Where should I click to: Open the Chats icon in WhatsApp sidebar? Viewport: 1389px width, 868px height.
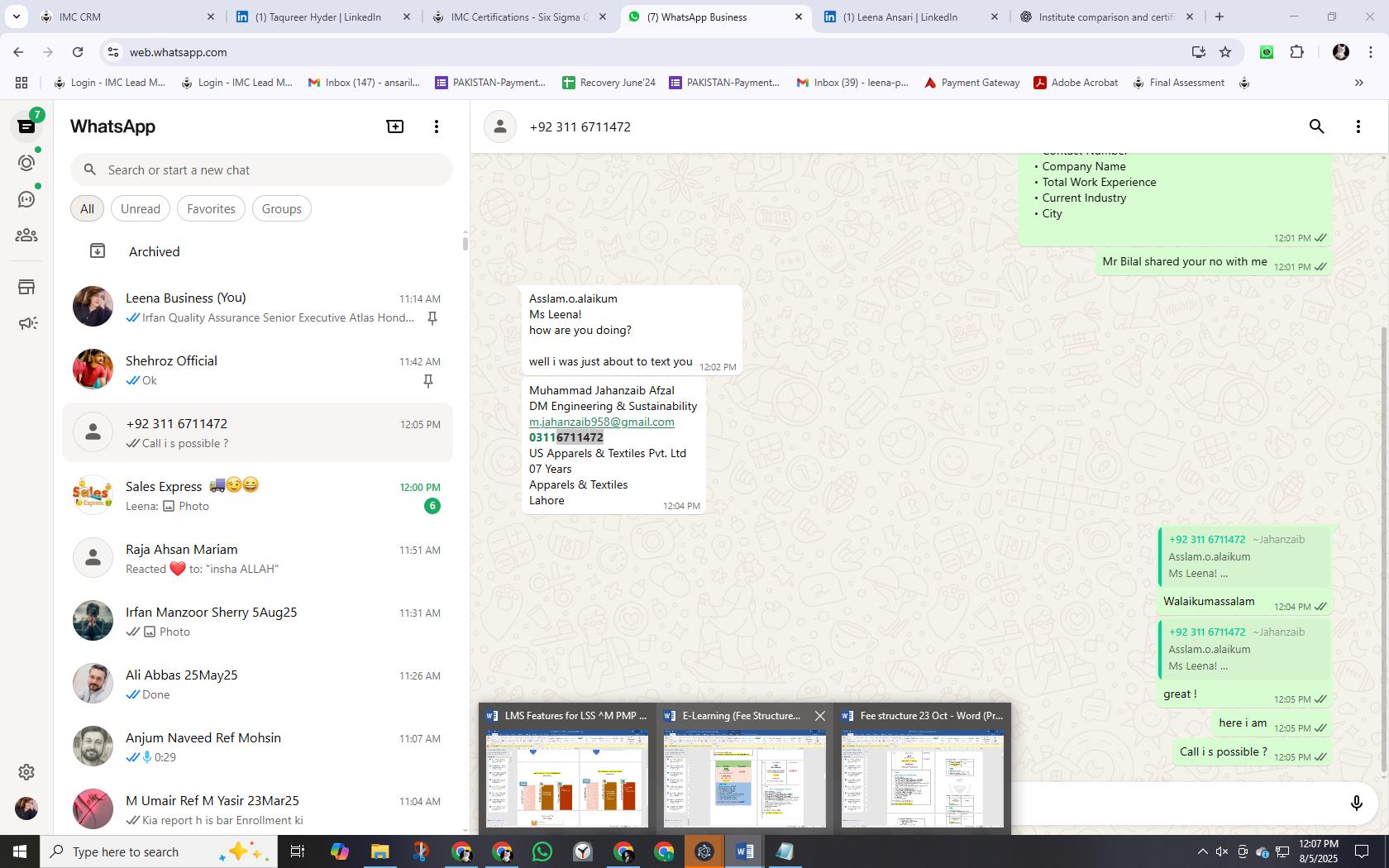point(26,126)
